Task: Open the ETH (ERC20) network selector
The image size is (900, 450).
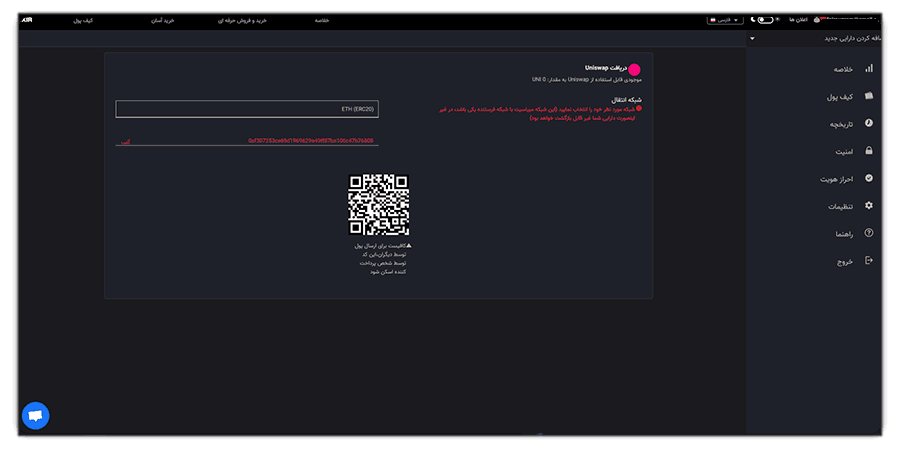Action: pos(247,109)
